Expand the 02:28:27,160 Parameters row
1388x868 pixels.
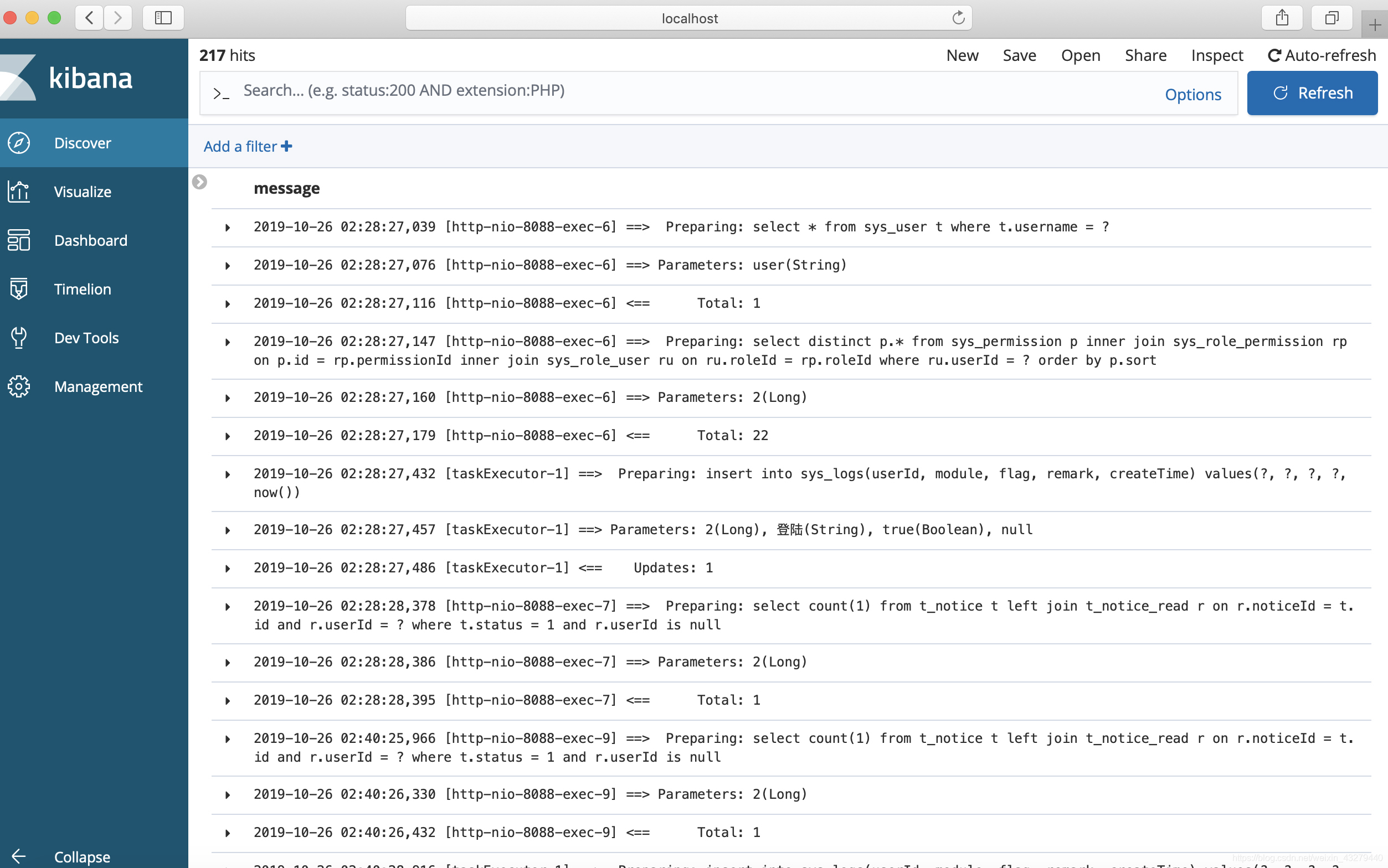228,399
